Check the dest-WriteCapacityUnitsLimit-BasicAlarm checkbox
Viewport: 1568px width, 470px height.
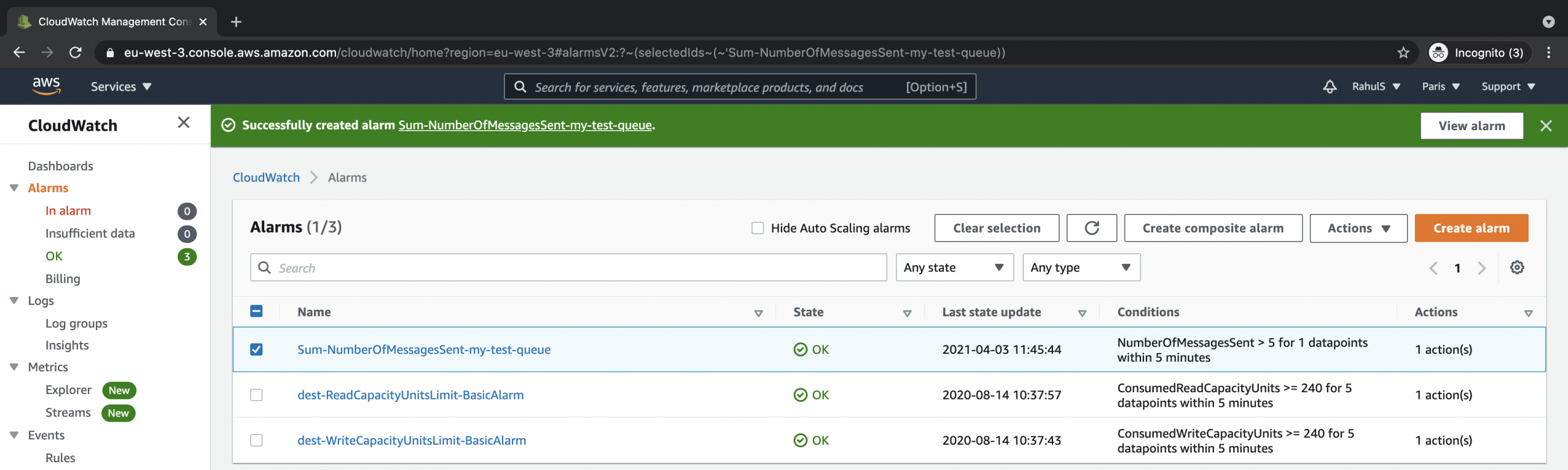click(256, 440)
